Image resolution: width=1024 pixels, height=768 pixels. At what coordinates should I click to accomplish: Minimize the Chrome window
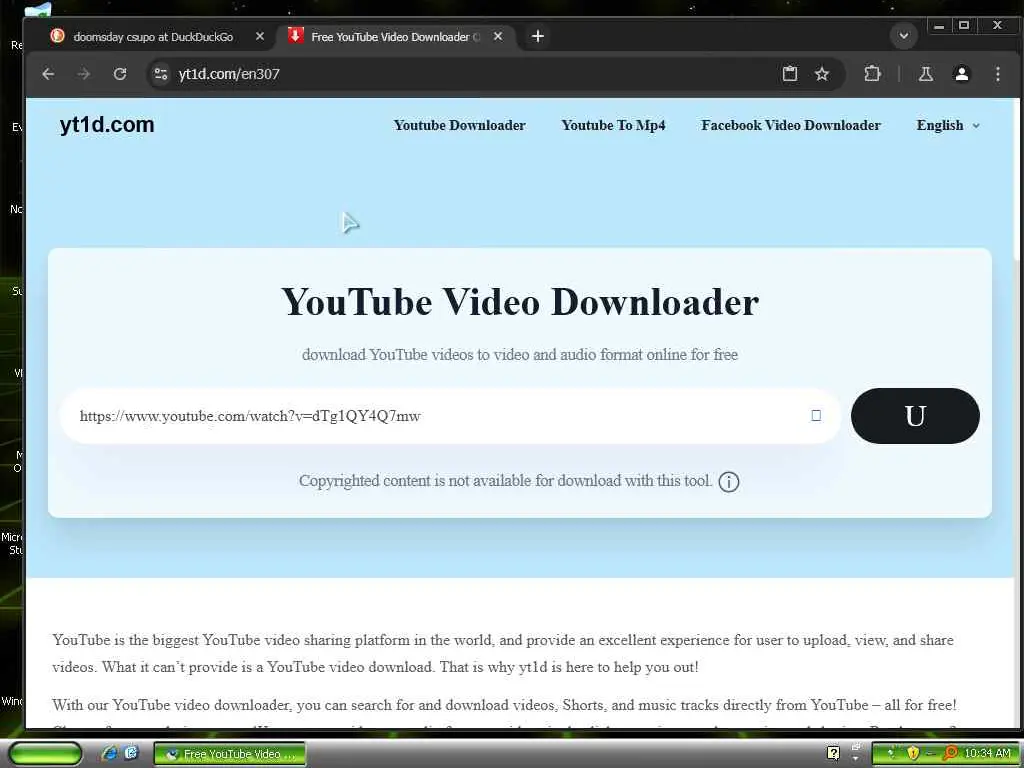click(939, 26)
